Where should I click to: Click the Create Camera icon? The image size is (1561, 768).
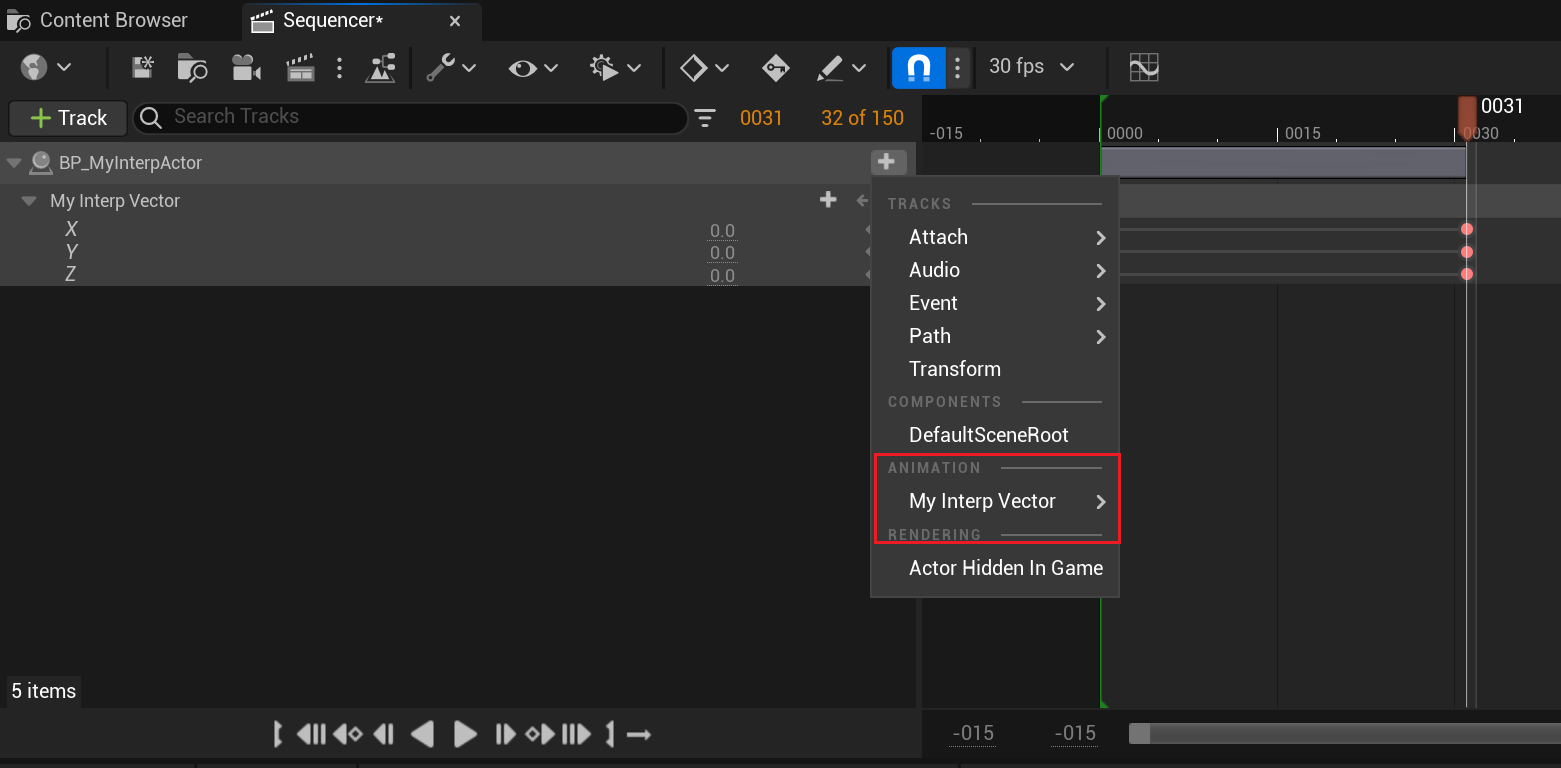coord(245,68)
